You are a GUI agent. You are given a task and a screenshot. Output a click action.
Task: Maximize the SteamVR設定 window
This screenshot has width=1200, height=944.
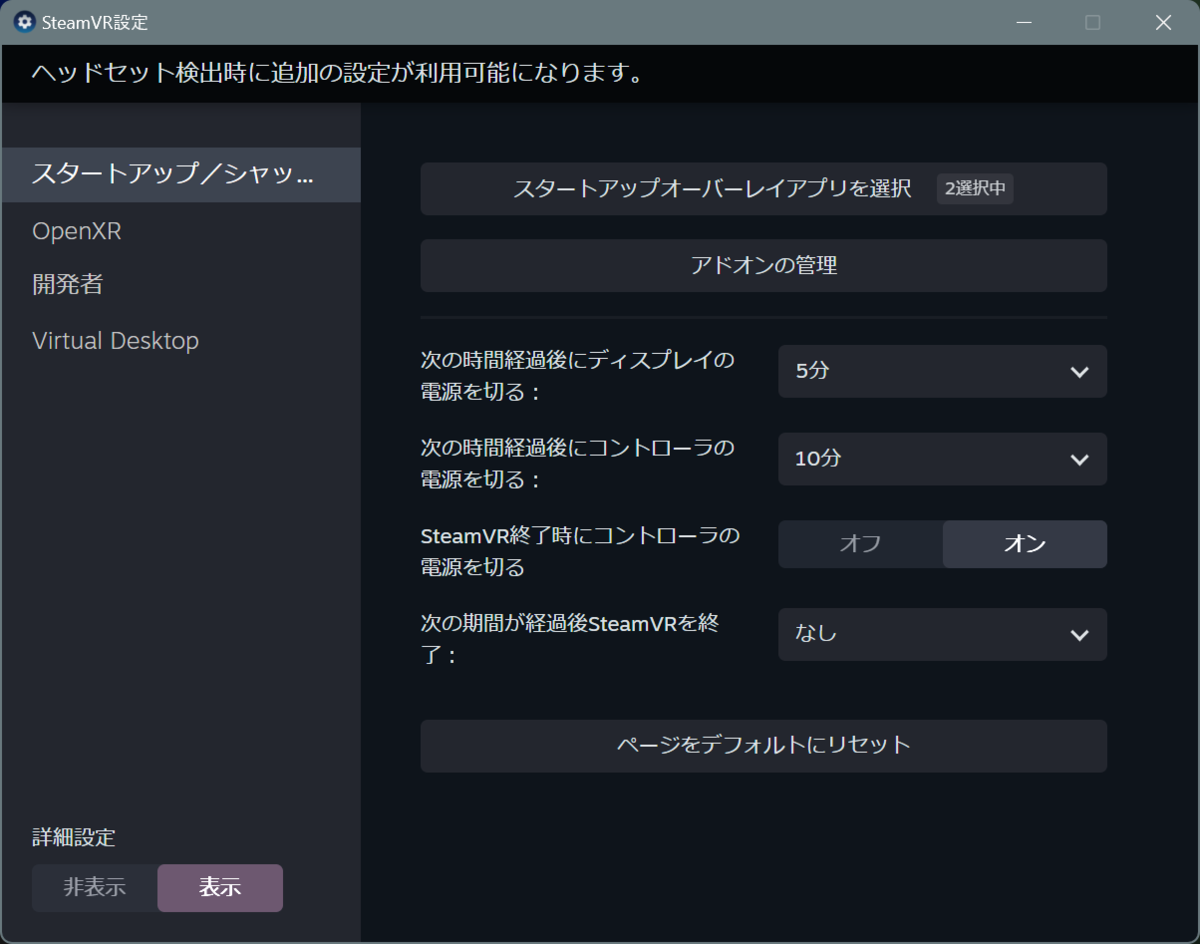(x=1093, y=22)
